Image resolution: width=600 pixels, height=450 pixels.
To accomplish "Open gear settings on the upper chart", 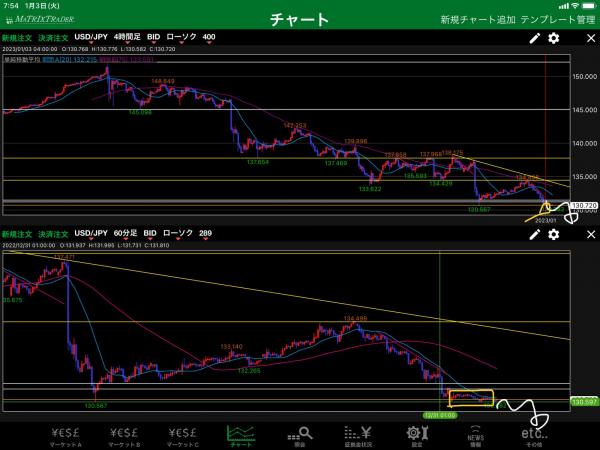I will (554, 38).
